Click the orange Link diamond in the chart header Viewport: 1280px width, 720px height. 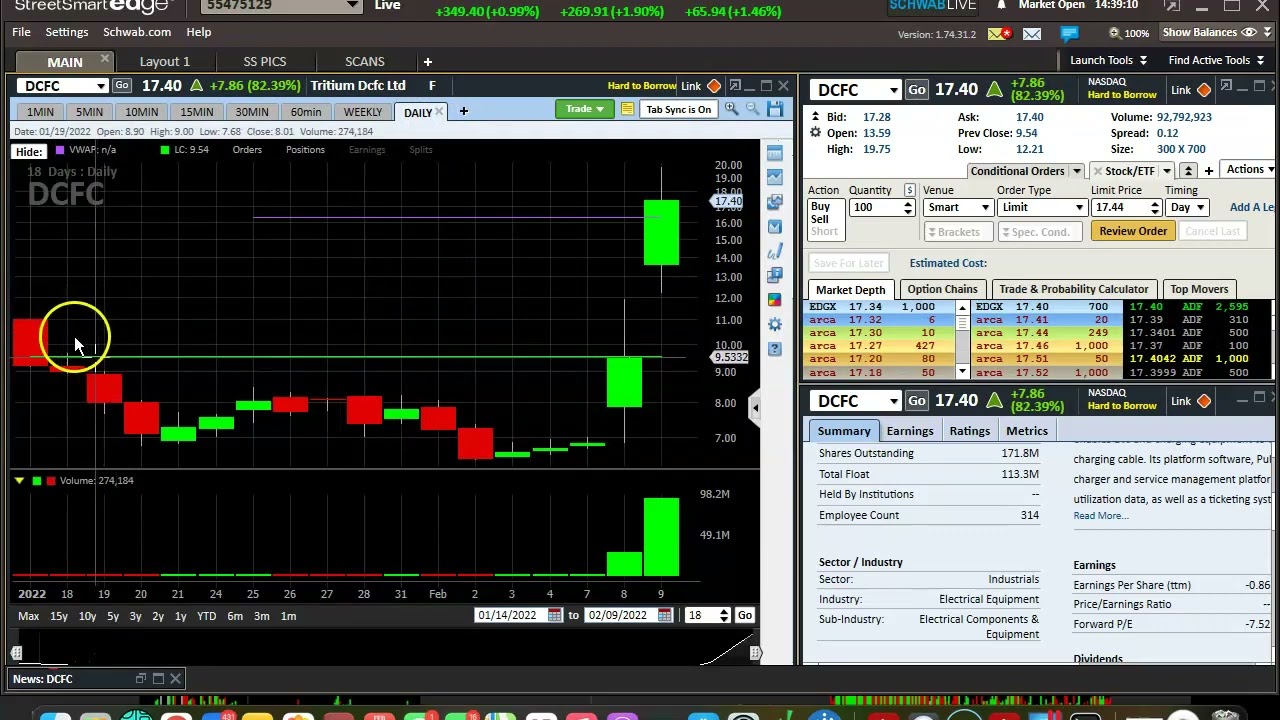[x=714, y=86]
